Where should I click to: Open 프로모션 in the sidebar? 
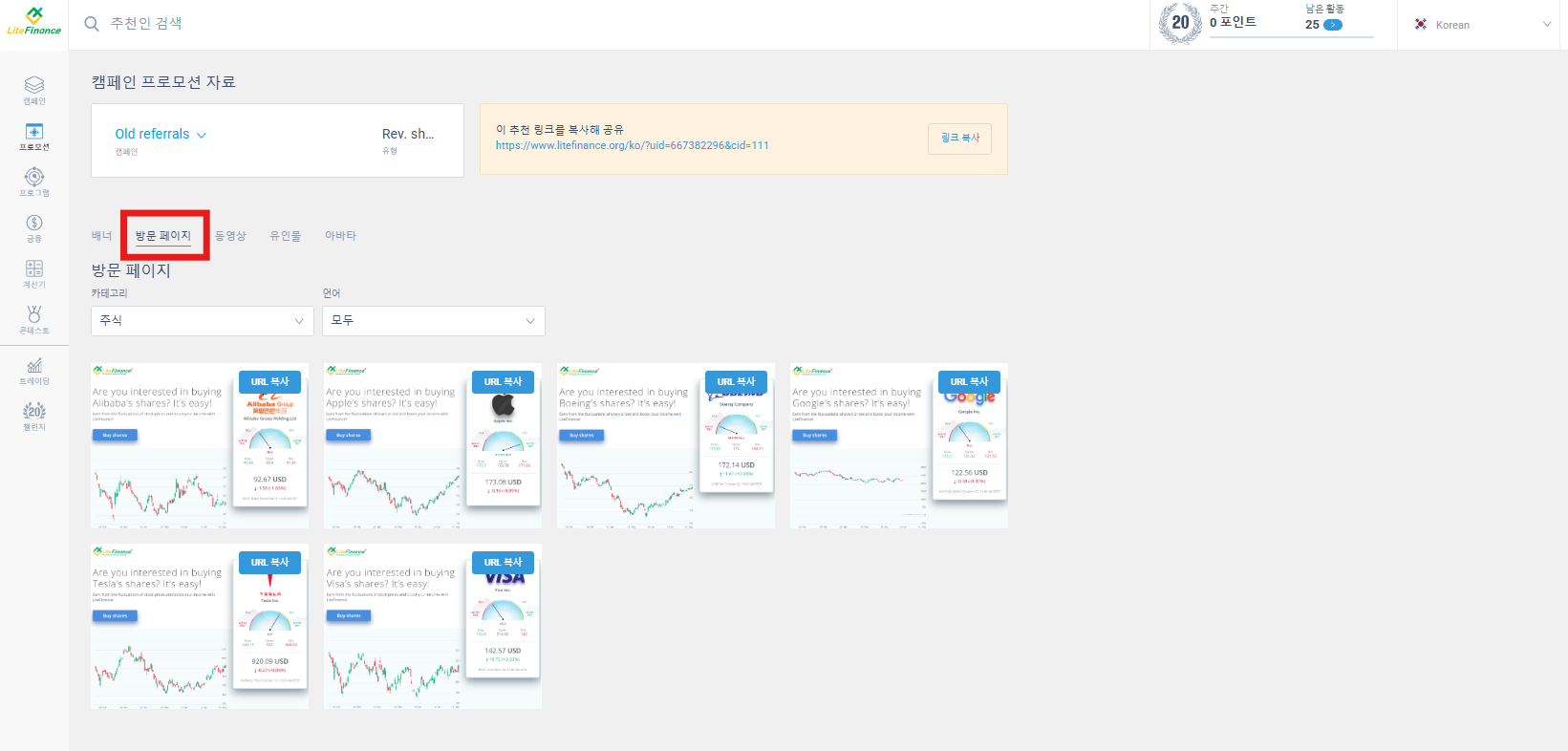[34, 137]
